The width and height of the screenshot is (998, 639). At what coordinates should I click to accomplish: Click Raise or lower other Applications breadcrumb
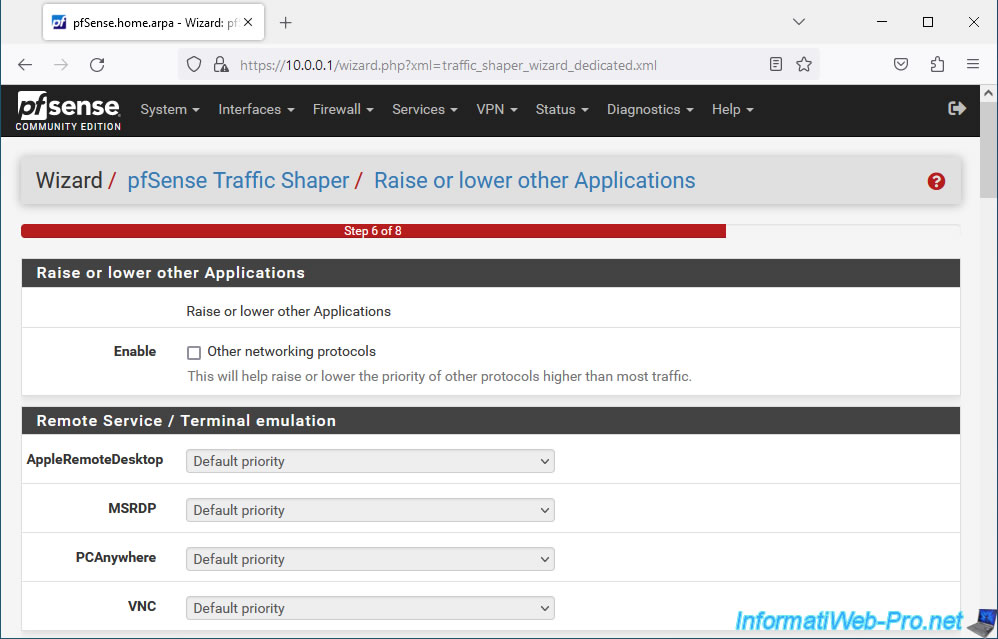[535, 181]
